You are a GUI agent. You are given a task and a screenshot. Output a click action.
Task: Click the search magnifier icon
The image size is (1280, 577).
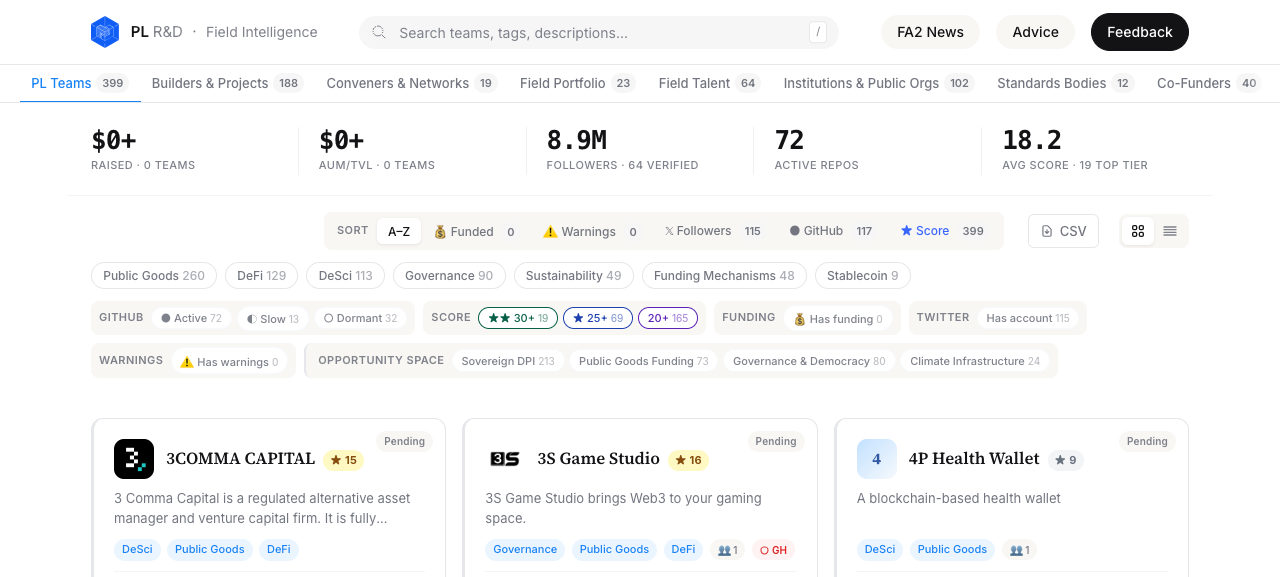379,32
